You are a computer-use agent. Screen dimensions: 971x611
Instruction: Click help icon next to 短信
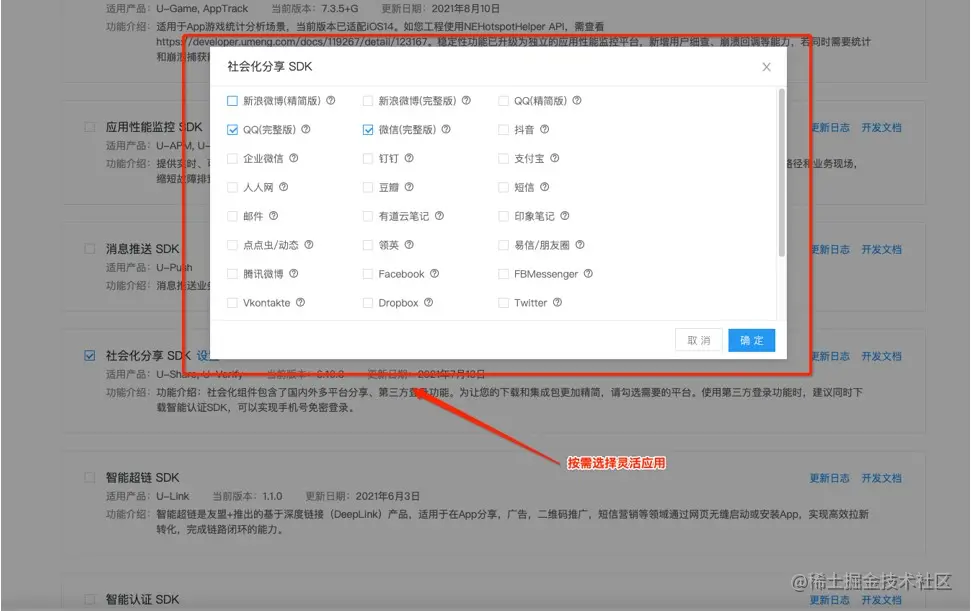(x=544, y=186)
